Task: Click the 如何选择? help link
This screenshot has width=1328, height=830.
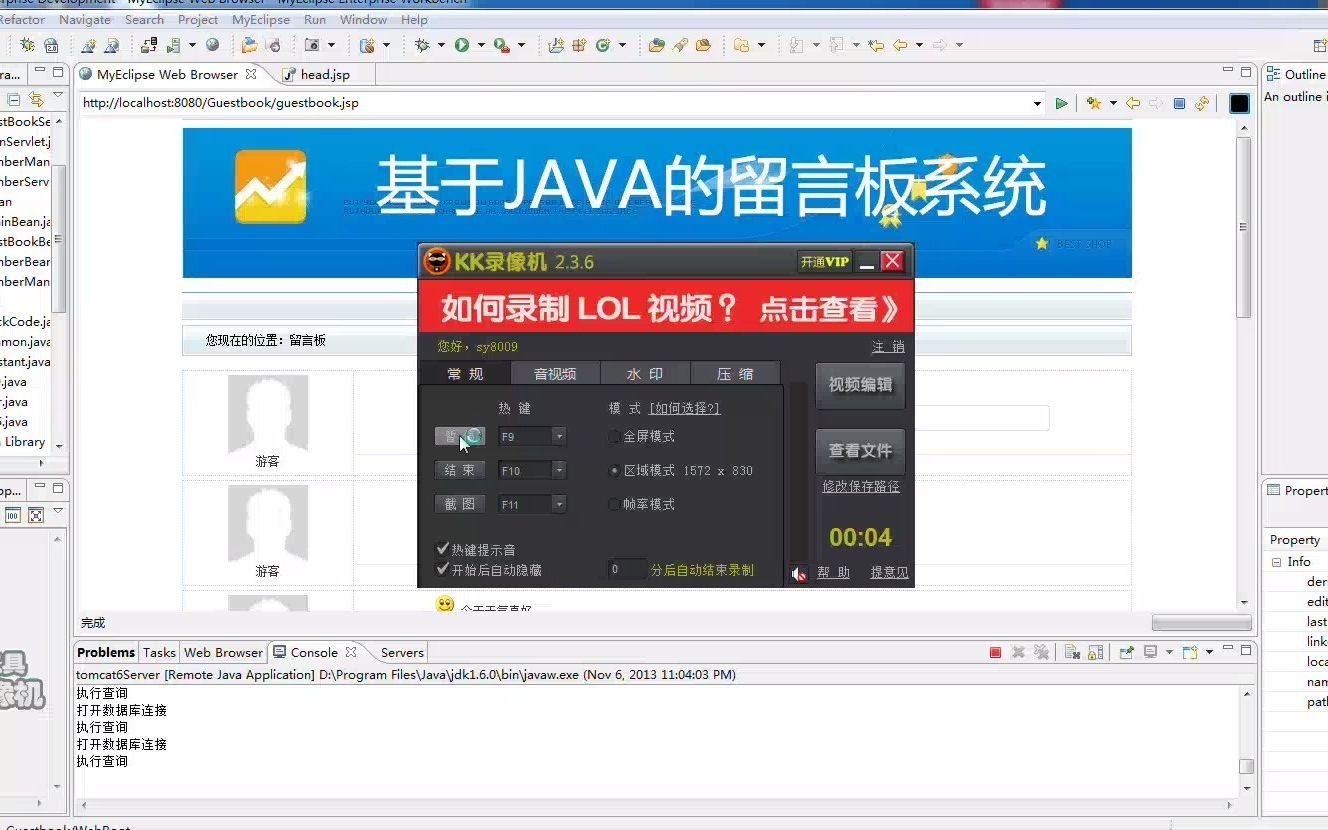Action: coord(685,408)
